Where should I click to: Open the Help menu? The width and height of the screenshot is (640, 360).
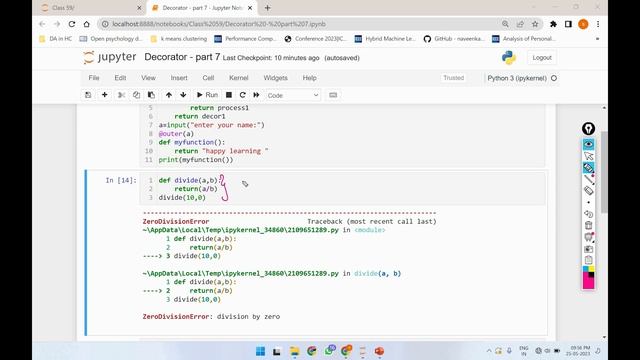pyautogui.click(x=309, y=78)
